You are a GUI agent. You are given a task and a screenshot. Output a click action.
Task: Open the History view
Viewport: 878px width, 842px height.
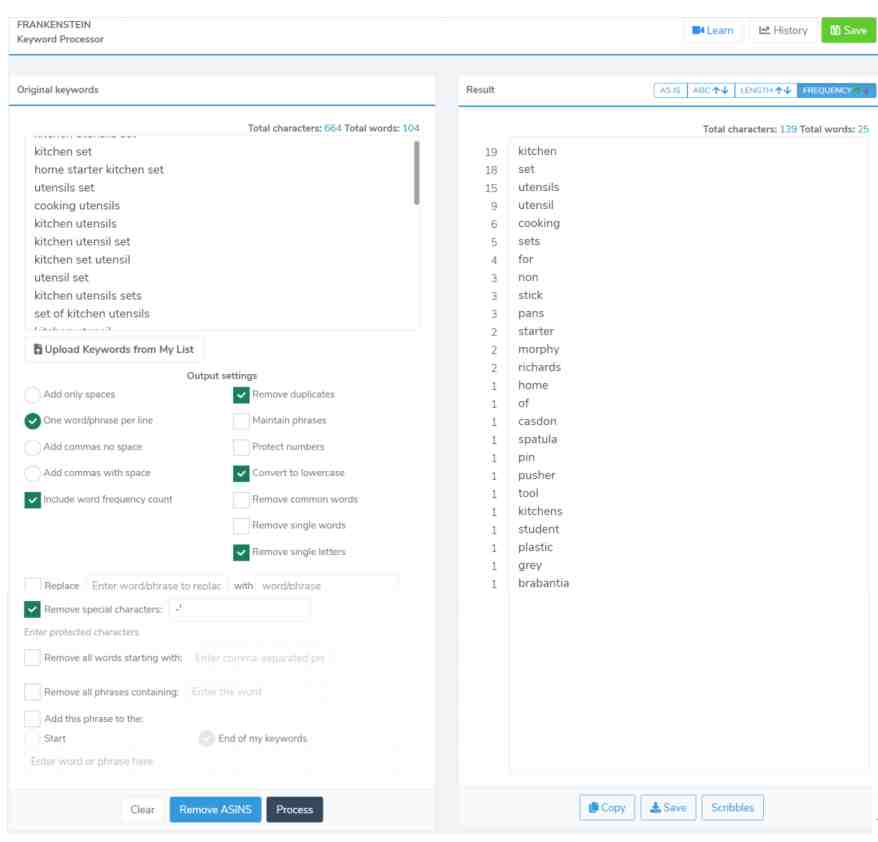[x=783, y=30]
